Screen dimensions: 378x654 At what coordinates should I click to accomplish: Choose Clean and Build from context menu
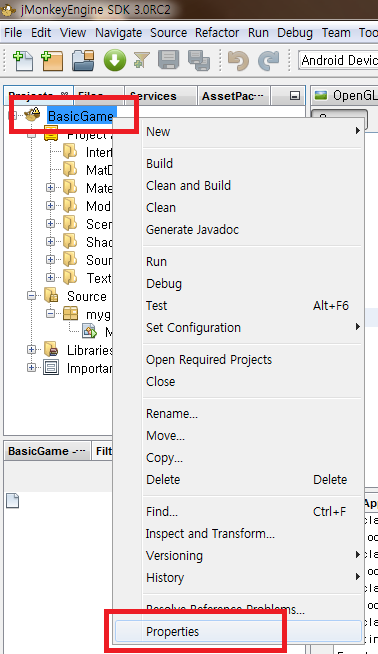tap(188, 186)
